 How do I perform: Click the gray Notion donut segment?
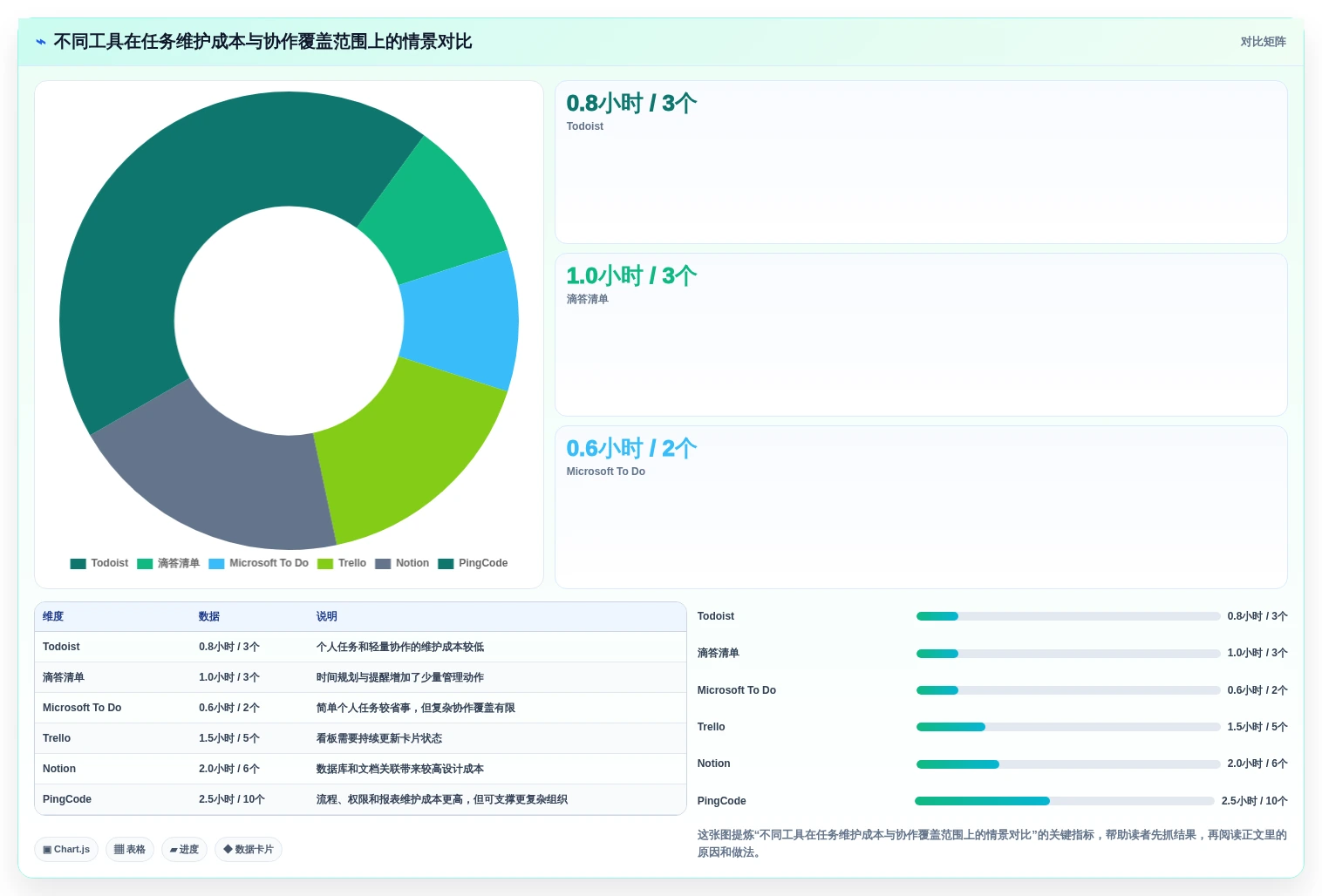(231, 479)
